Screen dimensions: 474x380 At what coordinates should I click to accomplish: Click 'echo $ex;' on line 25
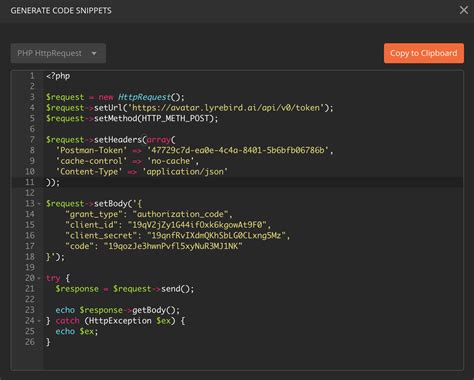pos(77,331)
